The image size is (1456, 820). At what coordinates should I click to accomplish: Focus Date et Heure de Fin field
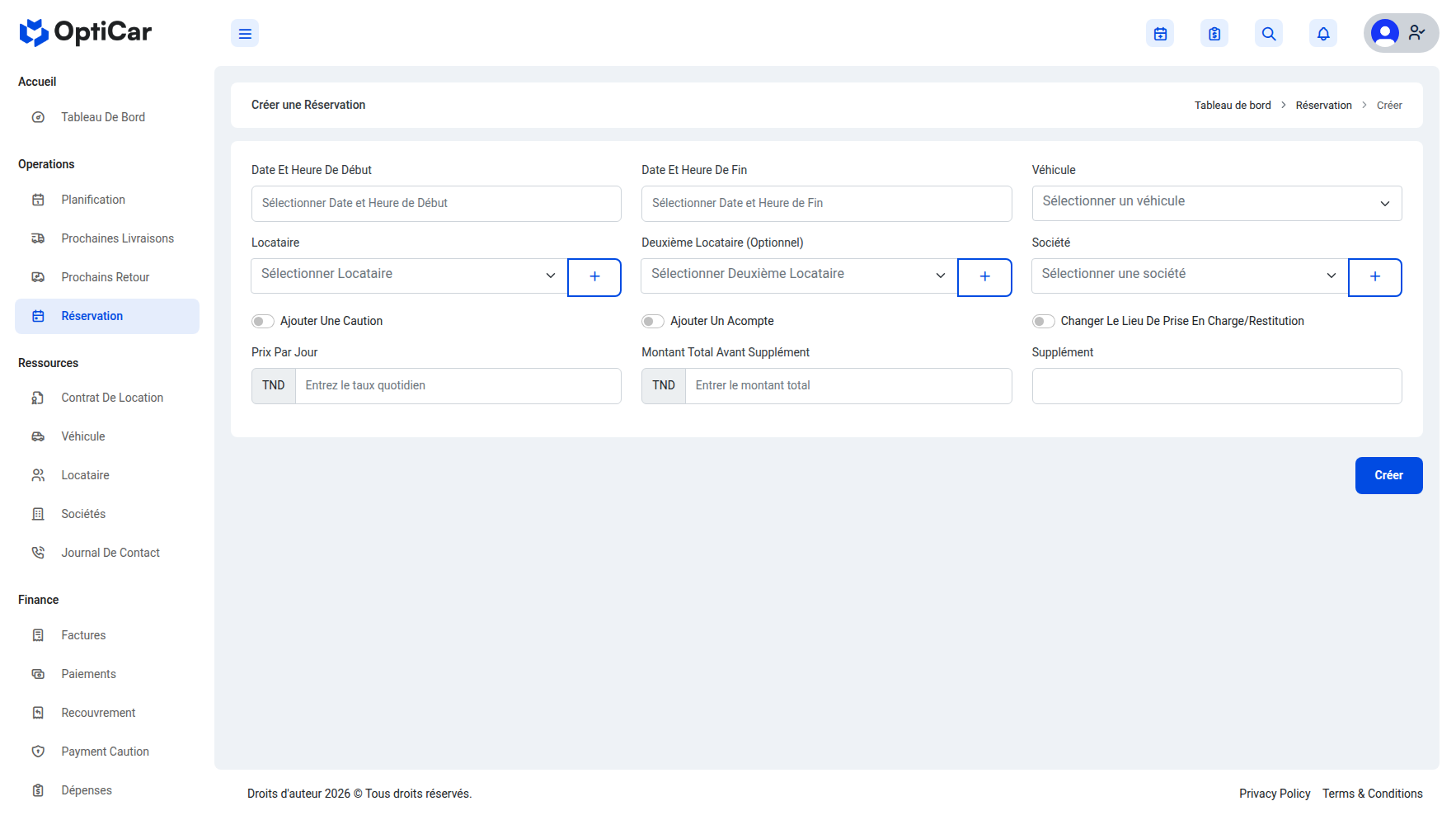826,203
